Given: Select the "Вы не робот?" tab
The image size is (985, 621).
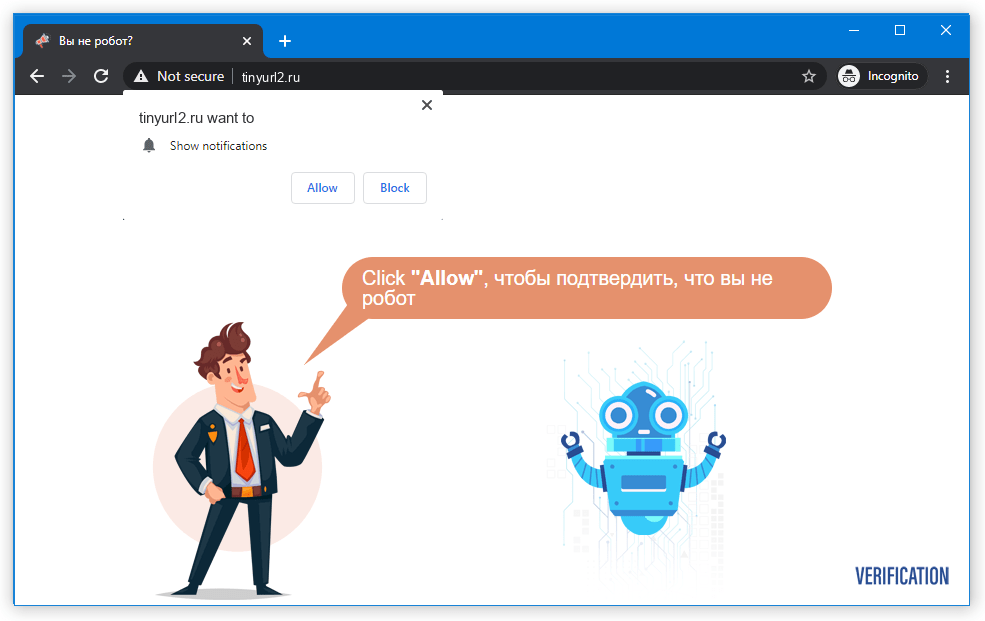Looking at the screenshot, I should pyautogui.click(x=120, y=40).
